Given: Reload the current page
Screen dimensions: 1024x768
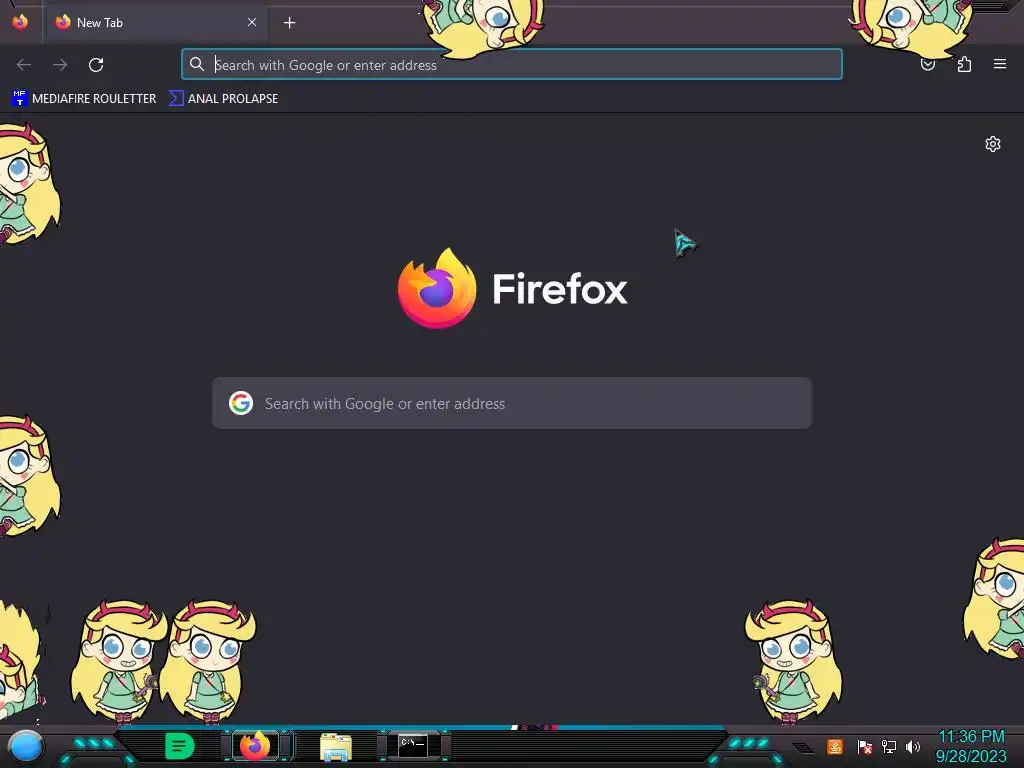Looking at the screenshot, I should pyautogui.click(x=96, y=65).
